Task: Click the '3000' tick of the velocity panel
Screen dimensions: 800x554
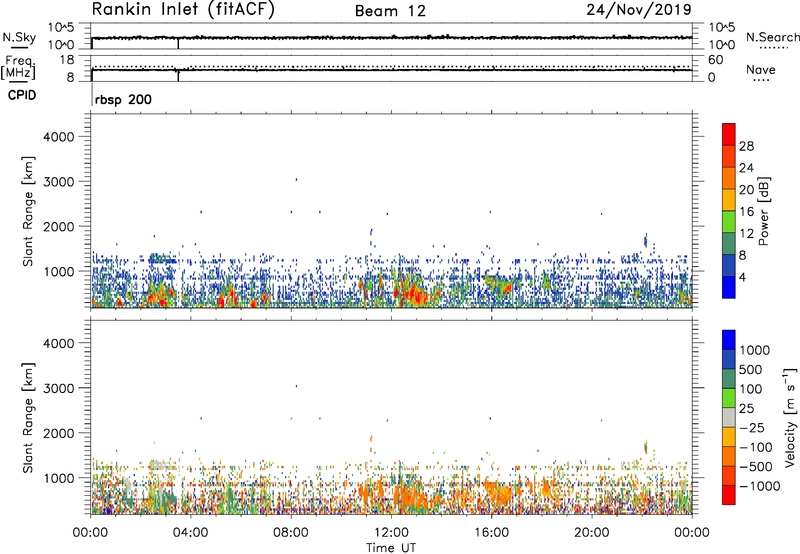Action: point(59,388)
